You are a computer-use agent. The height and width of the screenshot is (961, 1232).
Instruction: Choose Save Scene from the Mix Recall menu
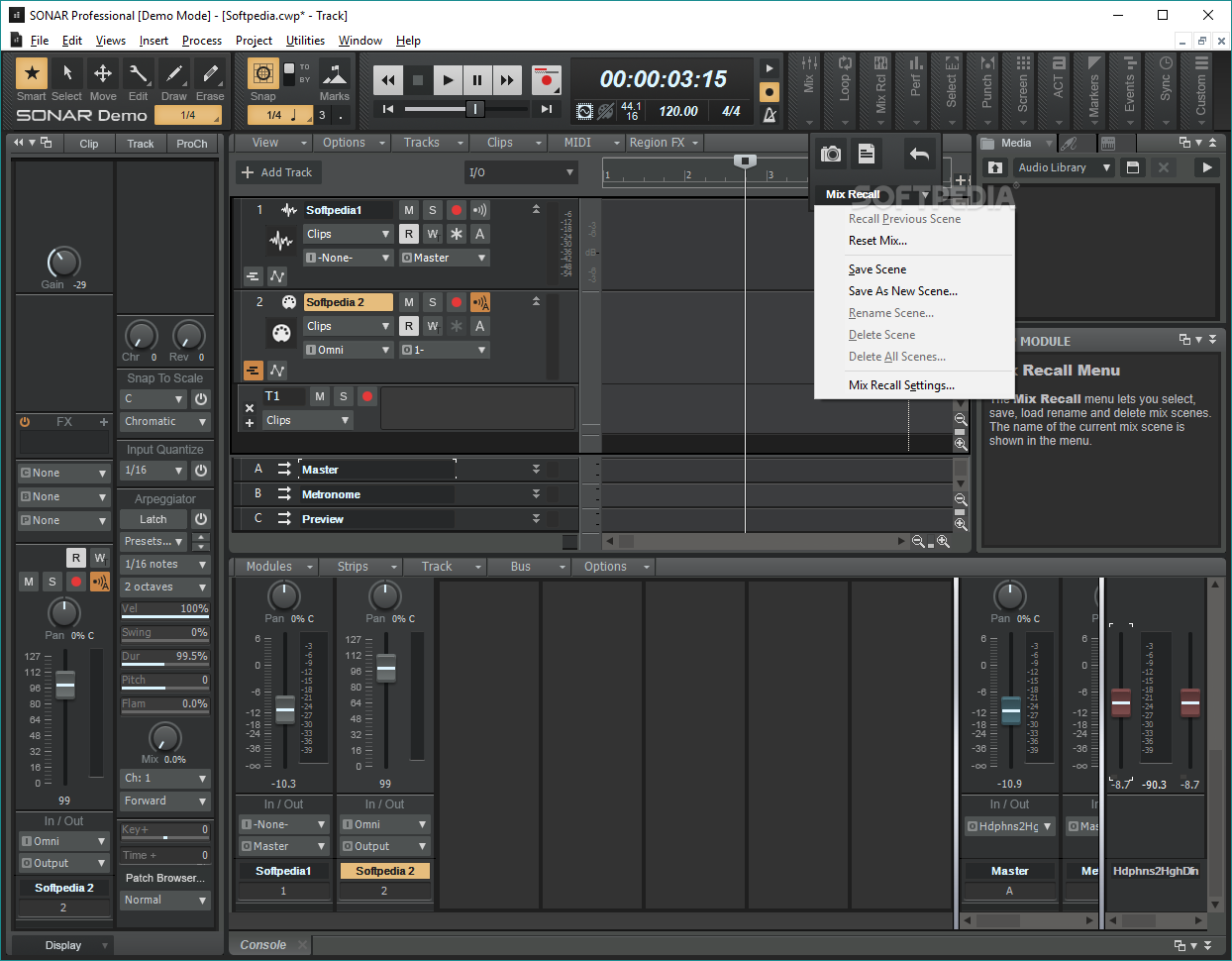[877, 269]
